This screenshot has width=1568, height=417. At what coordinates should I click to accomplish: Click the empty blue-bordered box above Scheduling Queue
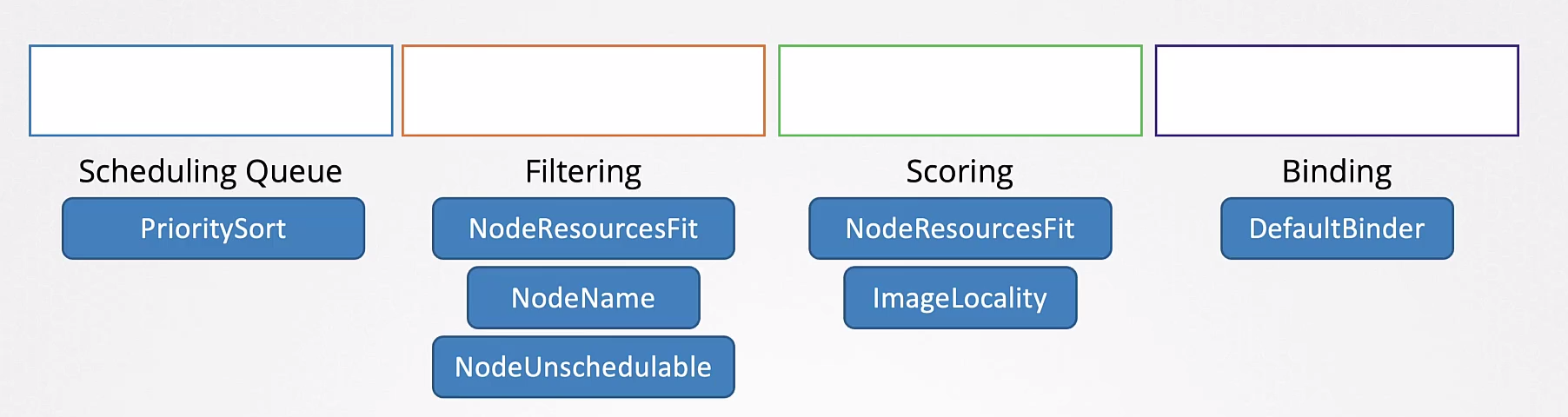pyautogui.click(x=211, y=90)
